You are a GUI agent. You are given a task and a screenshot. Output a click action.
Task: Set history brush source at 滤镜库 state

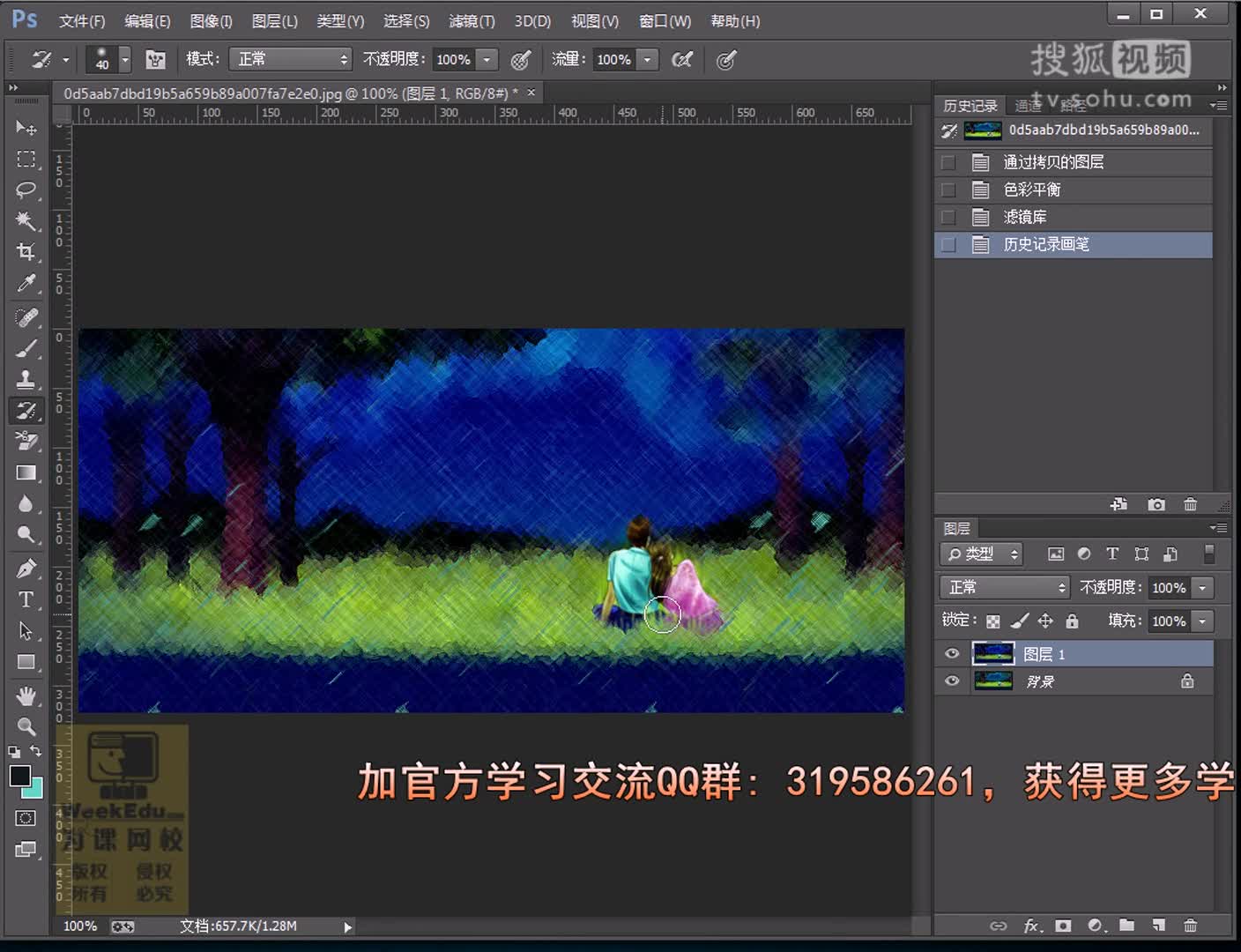pyautogui.click(x=948, y=217)
